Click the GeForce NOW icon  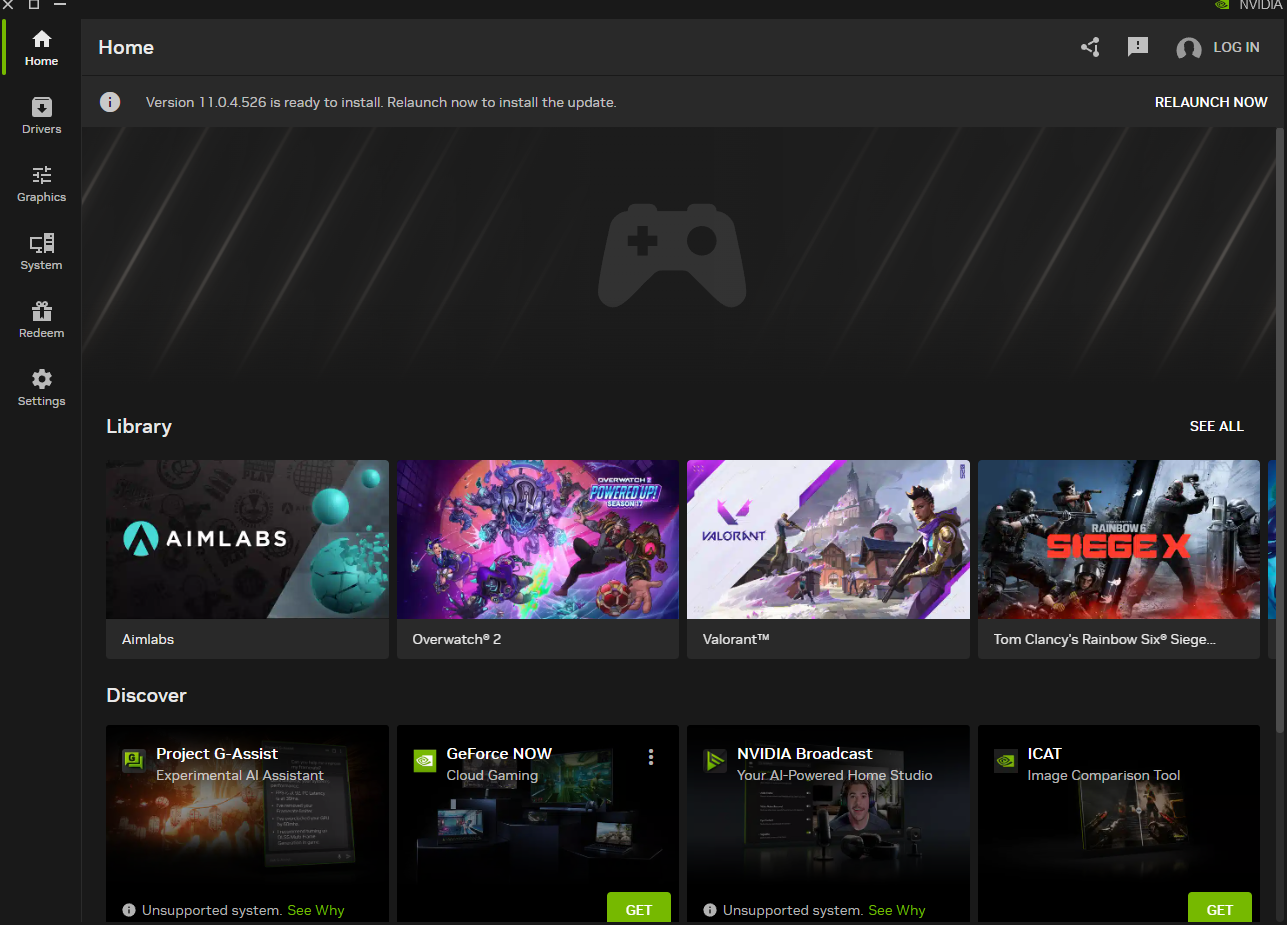pyautogui.click(x=425, y=761)
